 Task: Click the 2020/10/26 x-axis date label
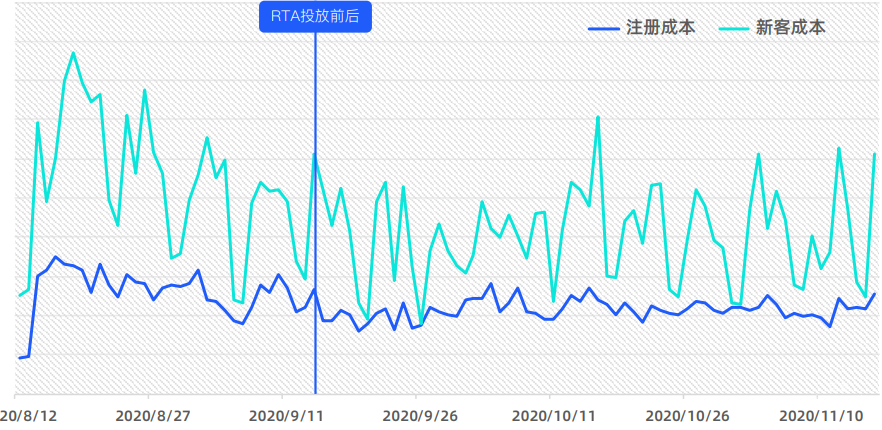[x=687, y=416]
